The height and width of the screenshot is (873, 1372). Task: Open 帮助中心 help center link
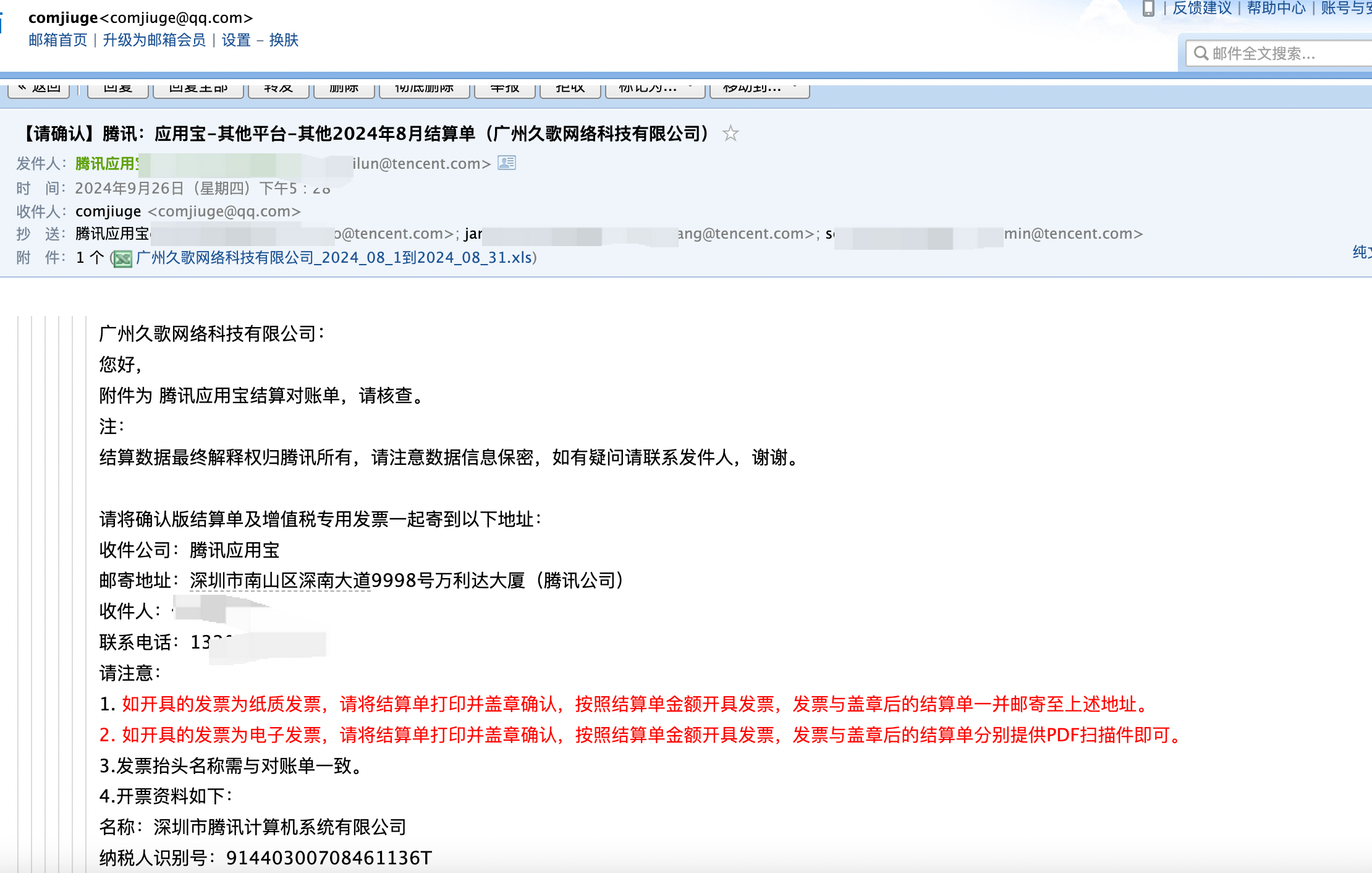click(1276, 8)
